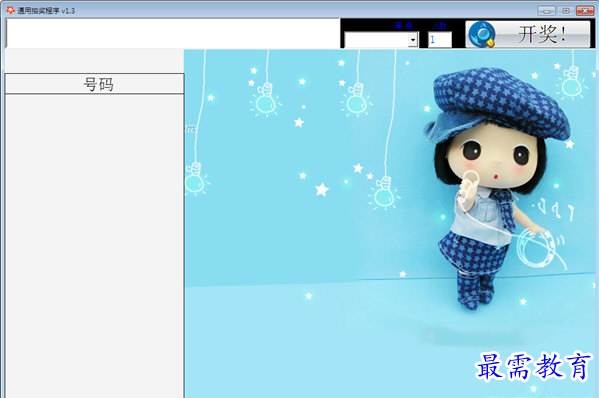This screenshot has height=398, width=599.
Task: Open the 等级 combo box field
Action: (381, 40)
